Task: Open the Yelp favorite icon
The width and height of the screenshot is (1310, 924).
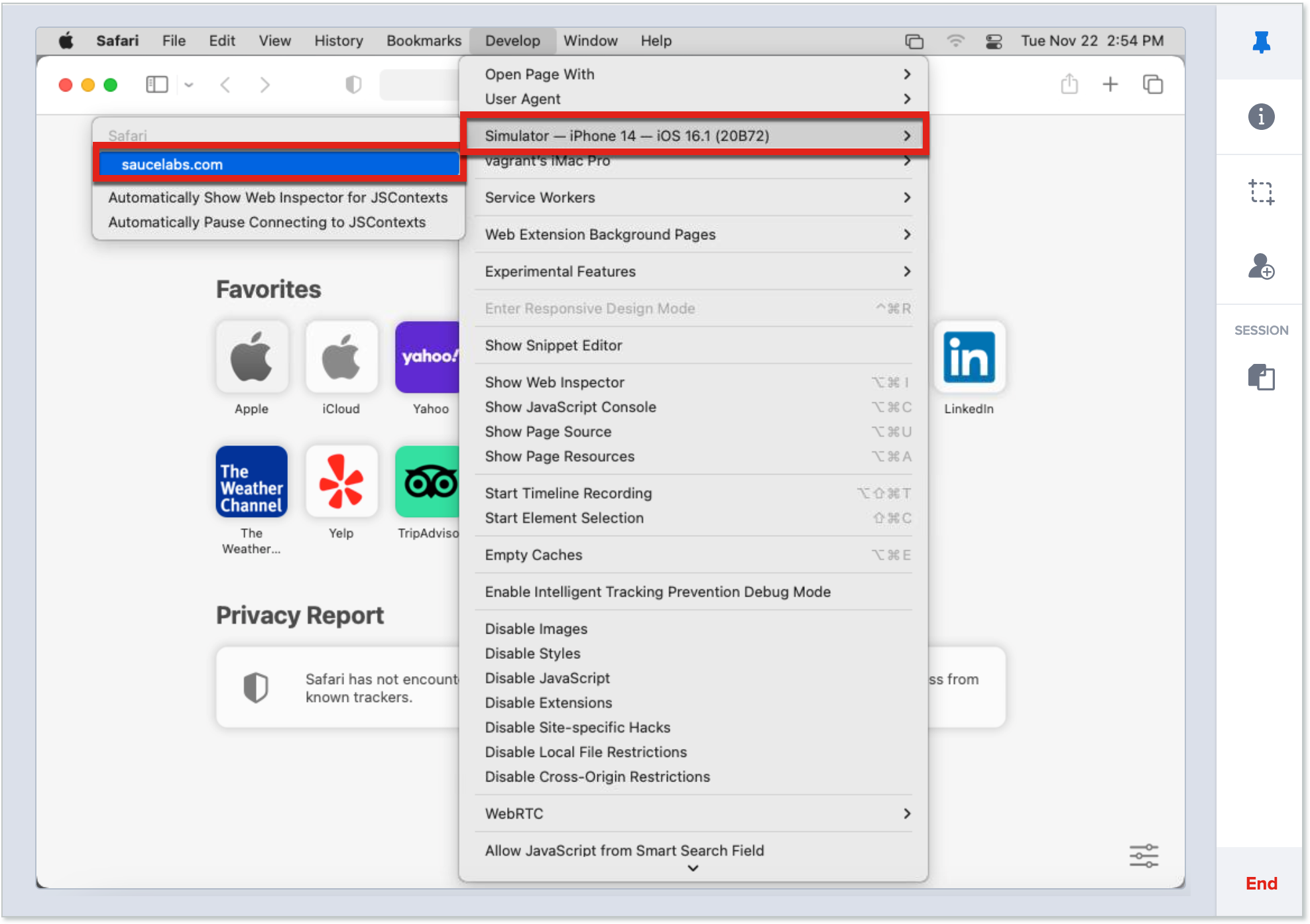Action: 341,482
